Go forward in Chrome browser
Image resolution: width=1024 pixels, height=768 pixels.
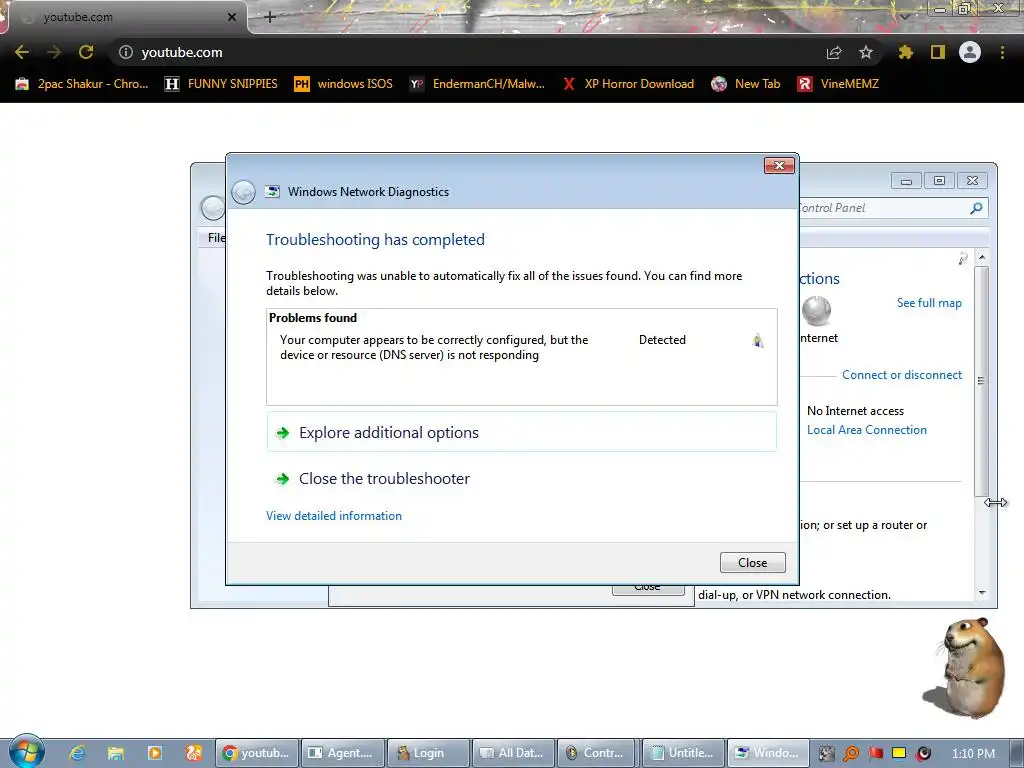[54, 52]
